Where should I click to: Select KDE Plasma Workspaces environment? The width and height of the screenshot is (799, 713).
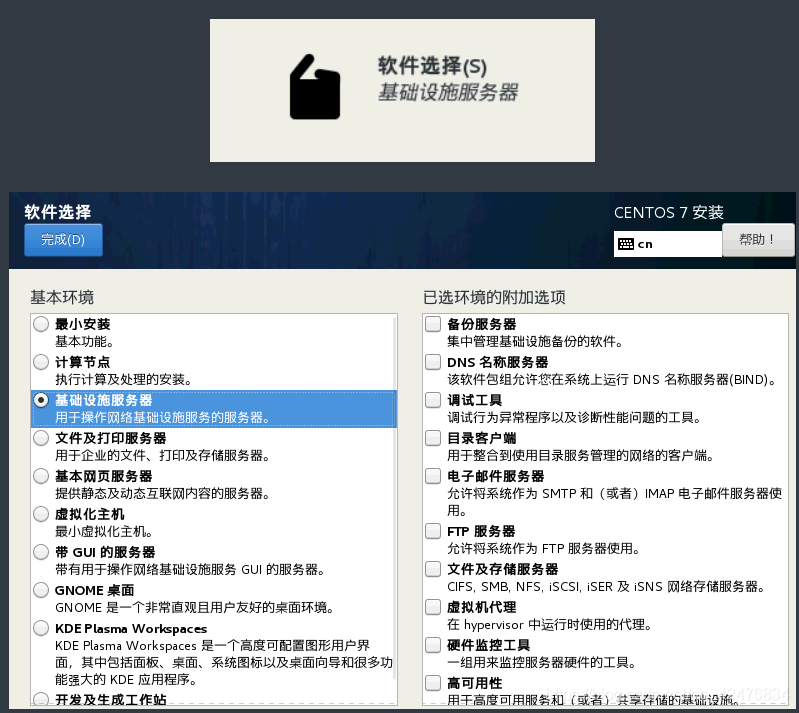tap(41, 628)
